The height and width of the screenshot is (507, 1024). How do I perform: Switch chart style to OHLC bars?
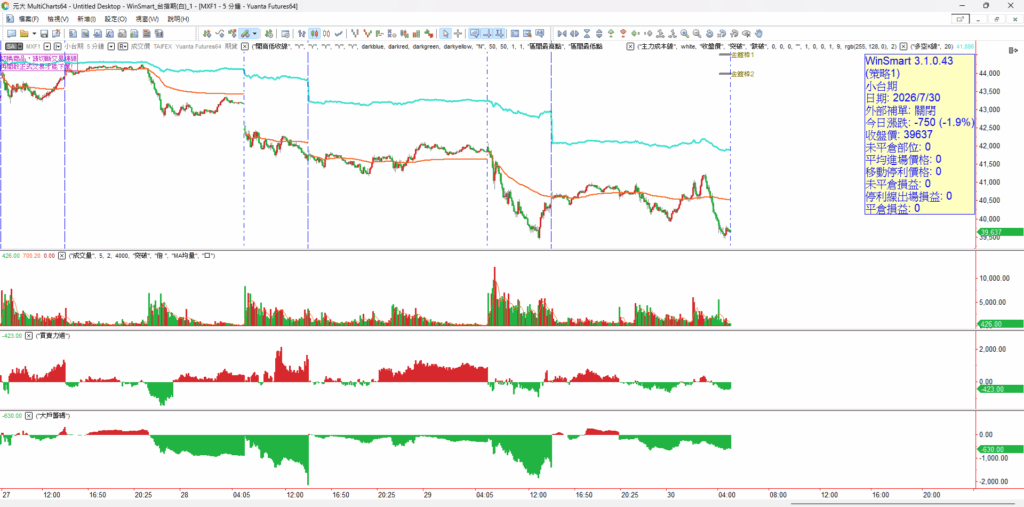(x=302, y=33)
